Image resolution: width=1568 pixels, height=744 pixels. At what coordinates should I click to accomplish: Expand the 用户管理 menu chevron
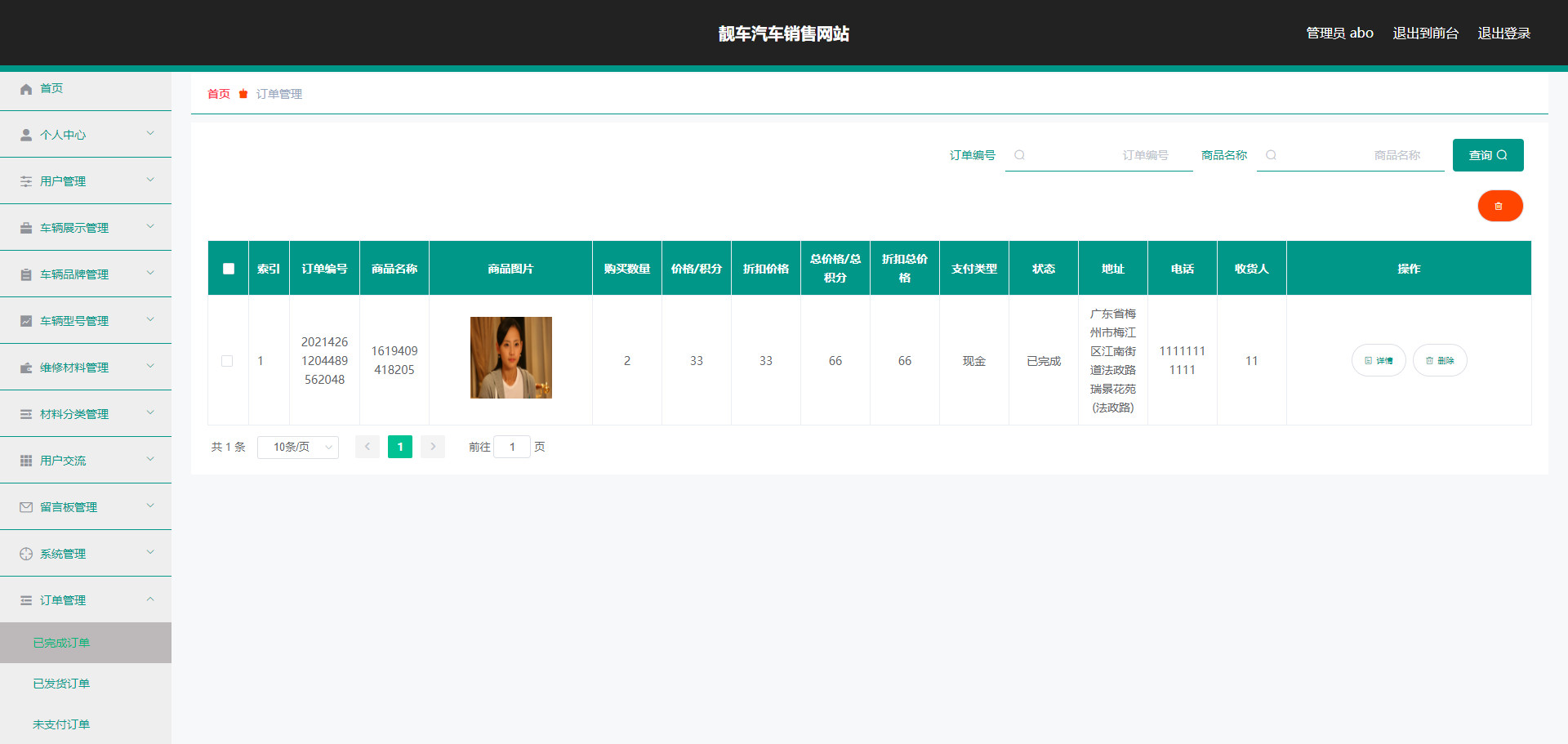point(150,180)
